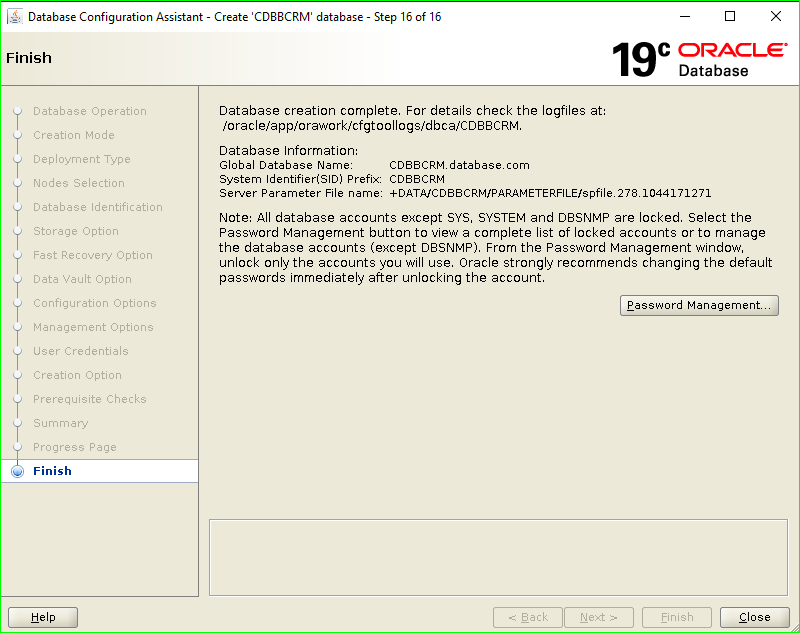Select the Finish step in sidebar

(52, 470)
